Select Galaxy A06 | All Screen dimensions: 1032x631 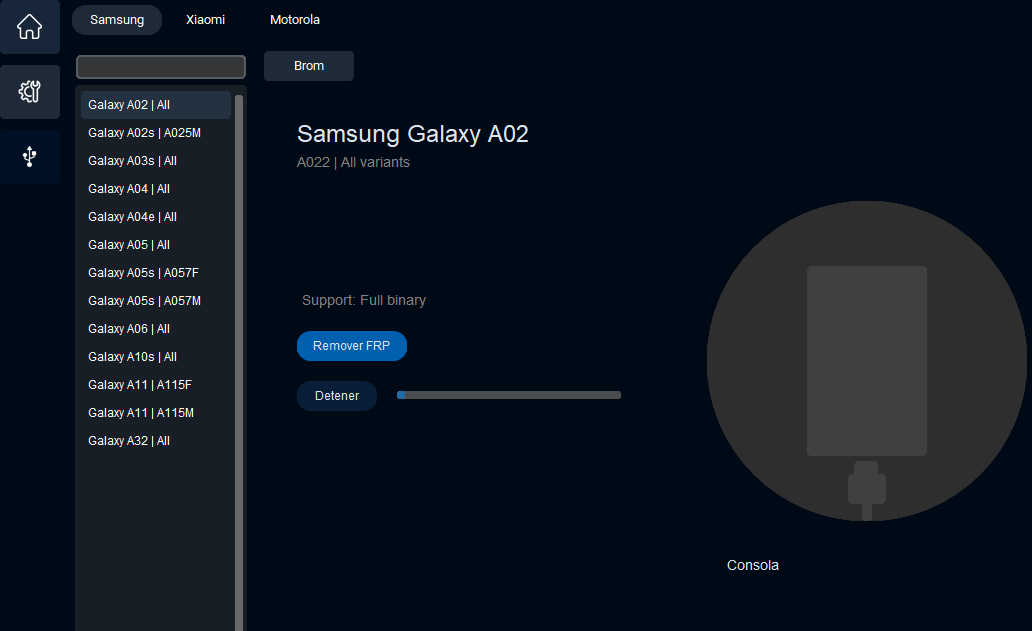[x=156, y=328]
